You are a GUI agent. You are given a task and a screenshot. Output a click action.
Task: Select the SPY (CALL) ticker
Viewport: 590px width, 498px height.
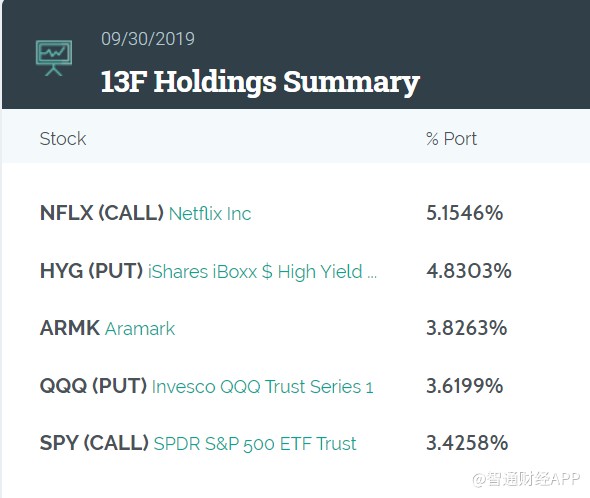pyautogui.click(x=94, y=443)
